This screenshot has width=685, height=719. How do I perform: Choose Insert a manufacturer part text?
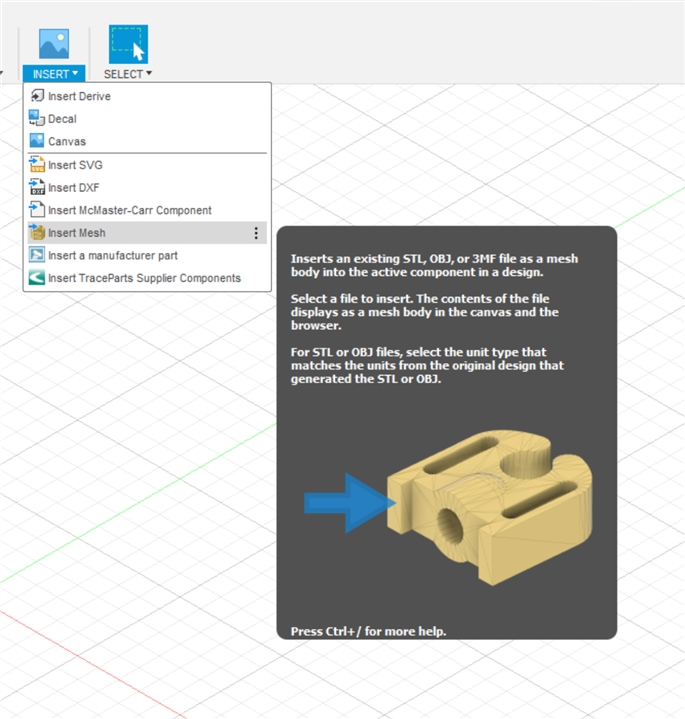113,256
